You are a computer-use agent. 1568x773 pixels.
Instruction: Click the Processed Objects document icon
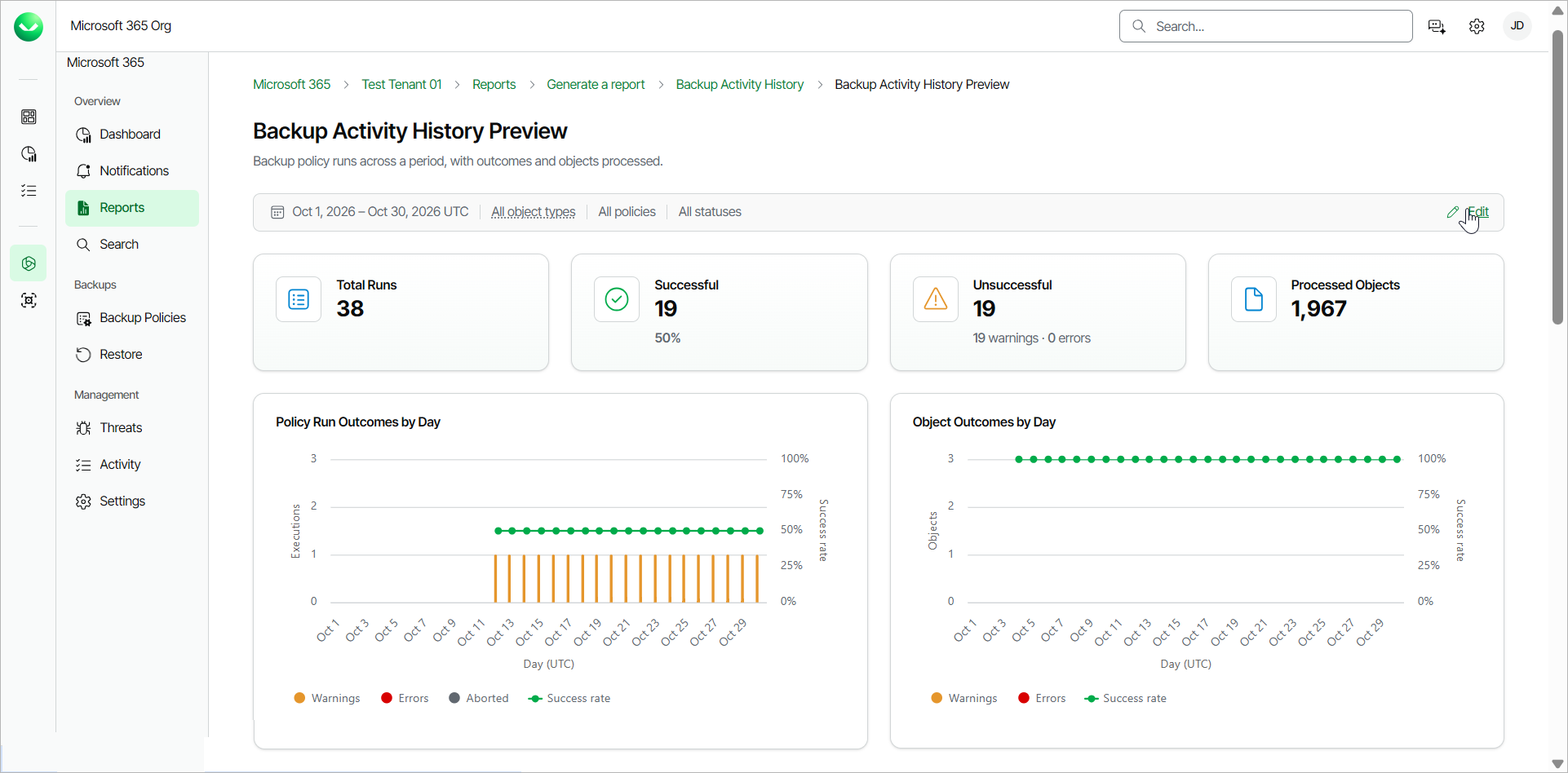point(1254,300)
